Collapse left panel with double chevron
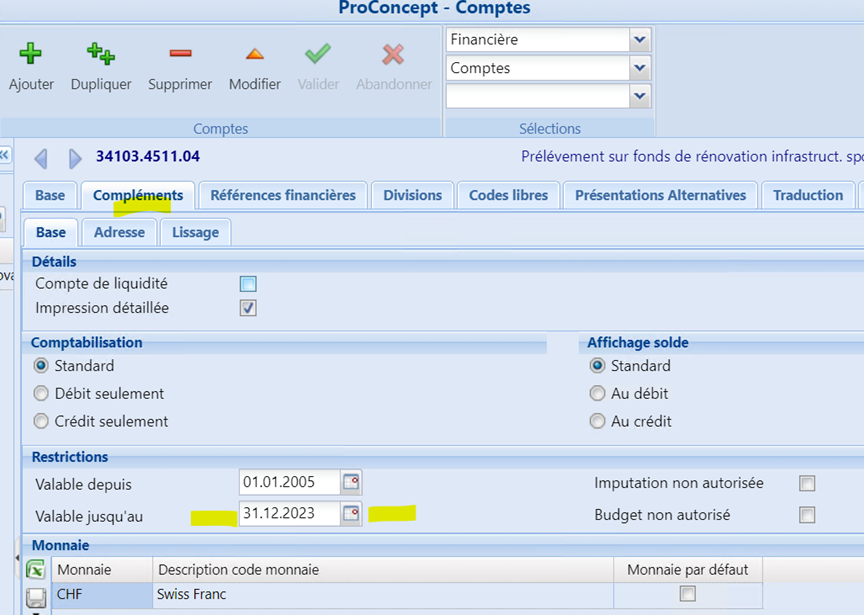Image resolution: width=864 pixels, height=615 pixels. [4, 155]
